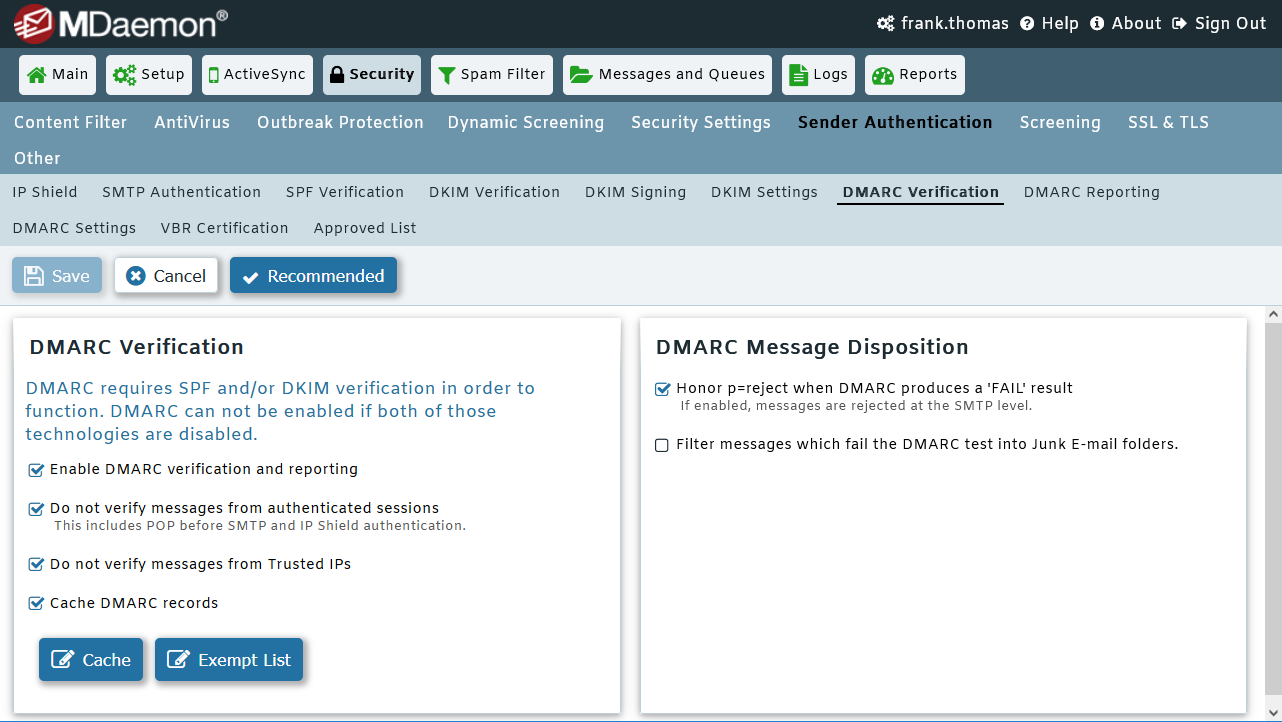This screenshot has height=722, width=1282.
Task: Disable Honor p=reject on DMARC FAIL
Action: click(662, 388)
